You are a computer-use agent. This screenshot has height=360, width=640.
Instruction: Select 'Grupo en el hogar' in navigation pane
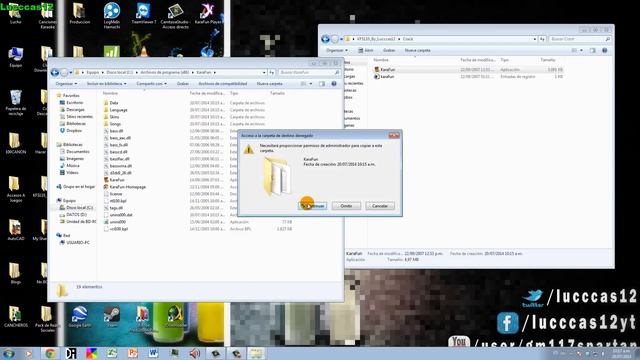tap(76, 187)
